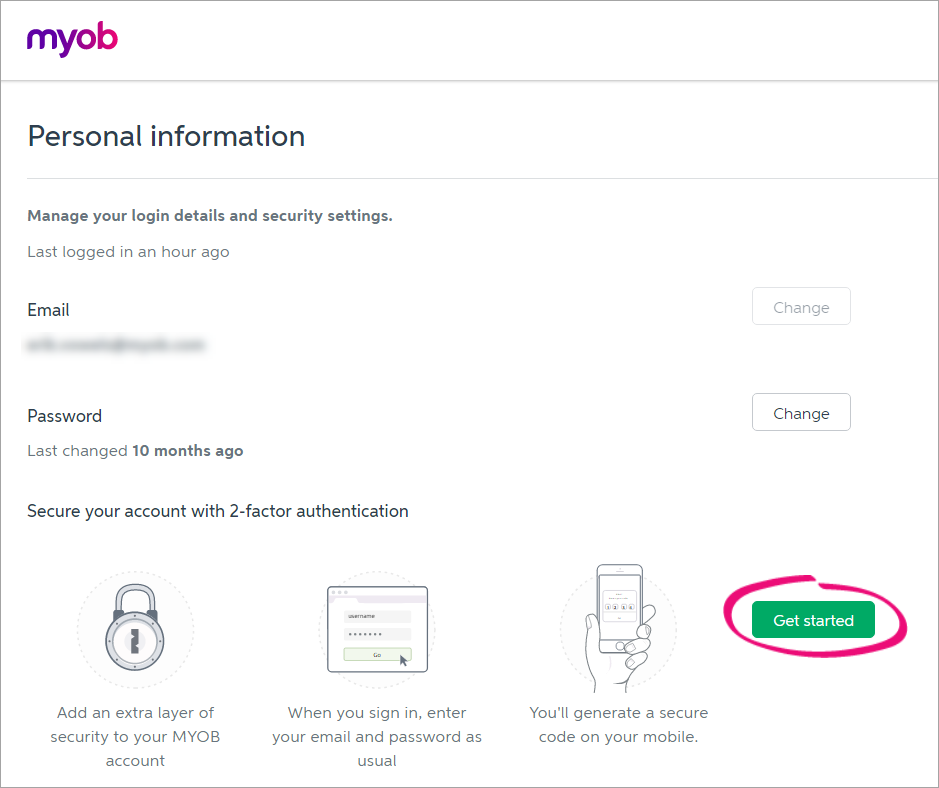Click the 'Last changed 10 months ago' text
This screenshot has width=939, height=788.
pos(135,451)
